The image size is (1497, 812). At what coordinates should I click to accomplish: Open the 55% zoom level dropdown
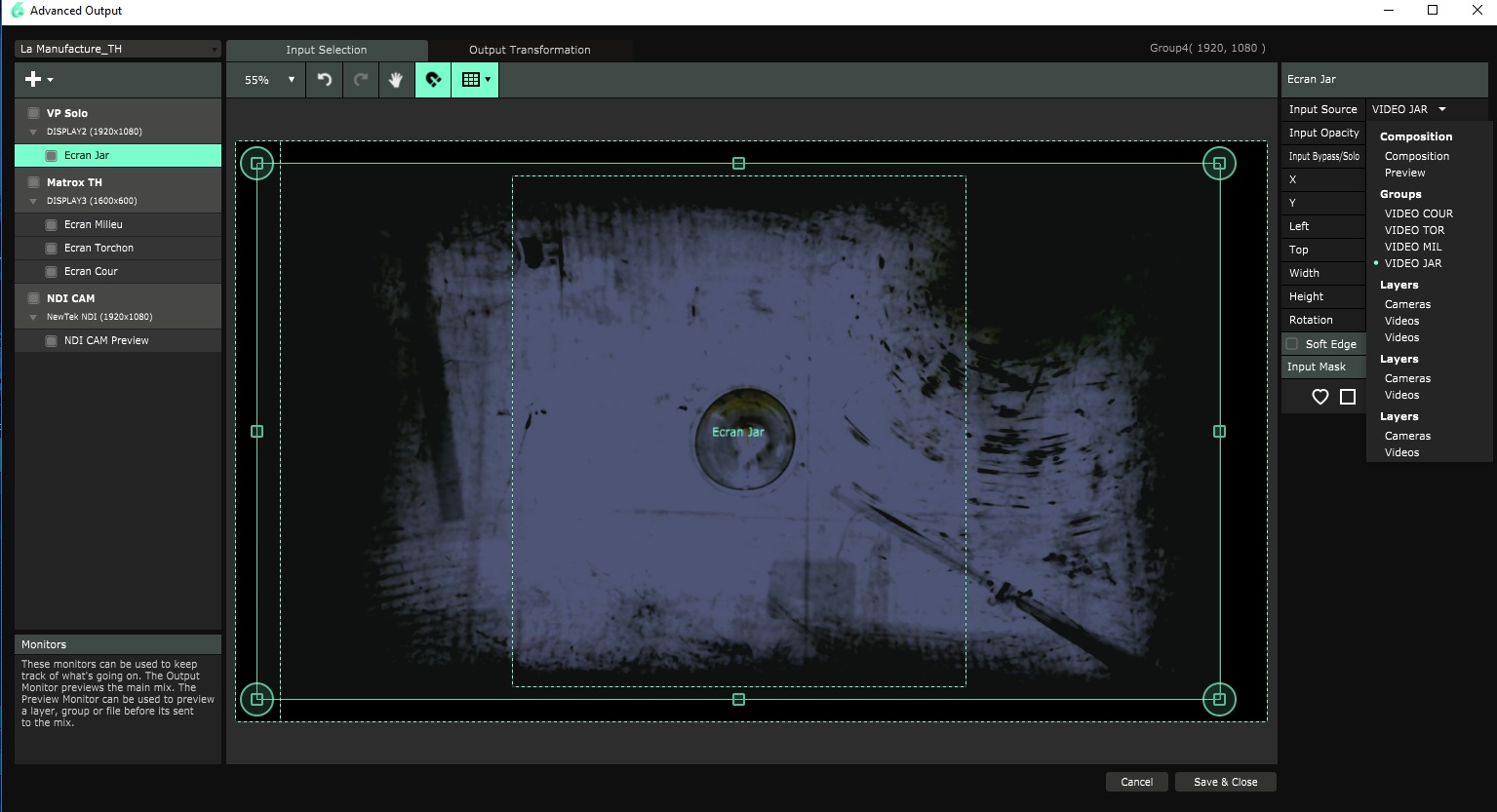[267, 80]
